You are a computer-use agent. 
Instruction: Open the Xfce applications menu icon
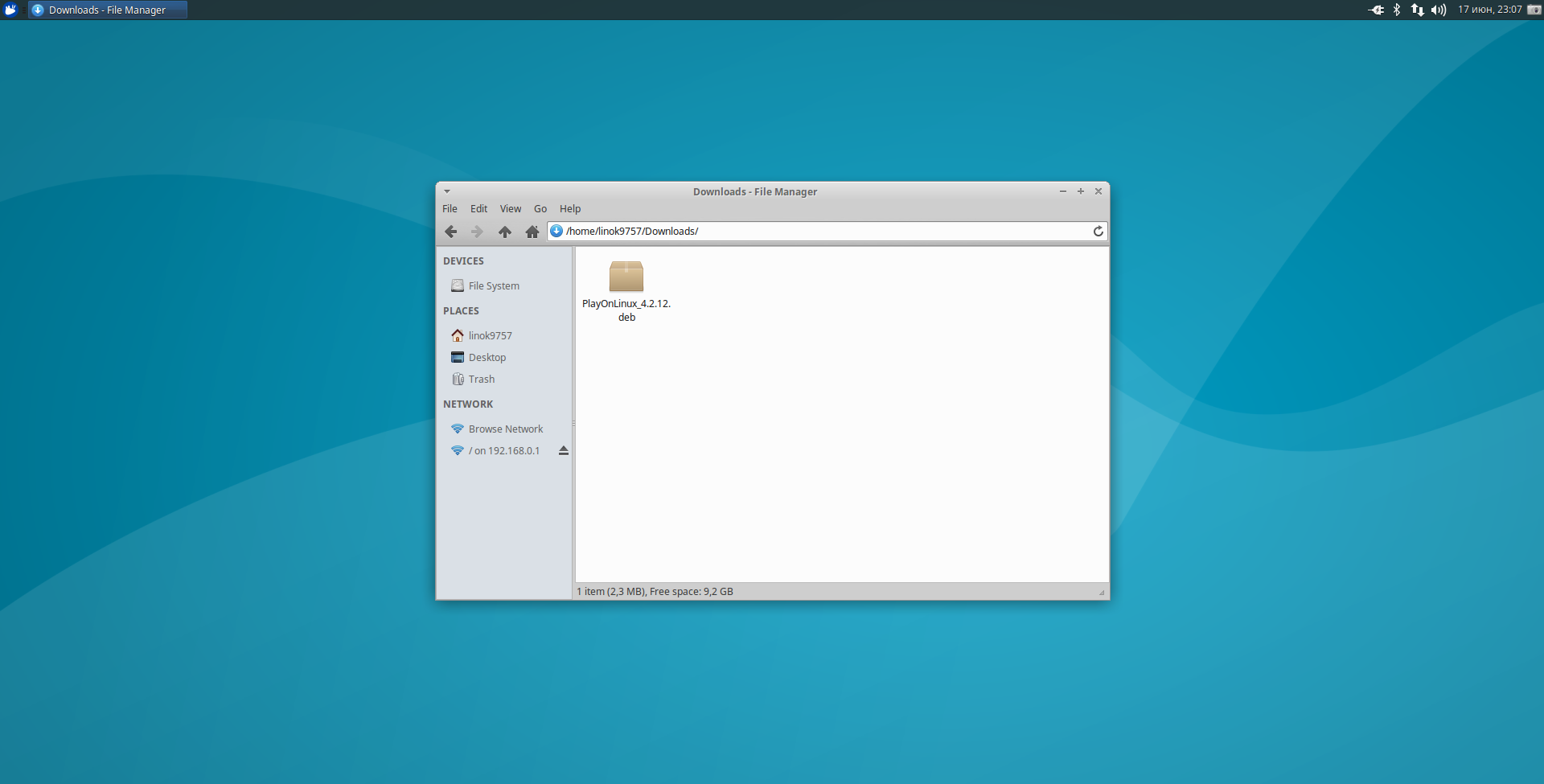coord(10,10)
